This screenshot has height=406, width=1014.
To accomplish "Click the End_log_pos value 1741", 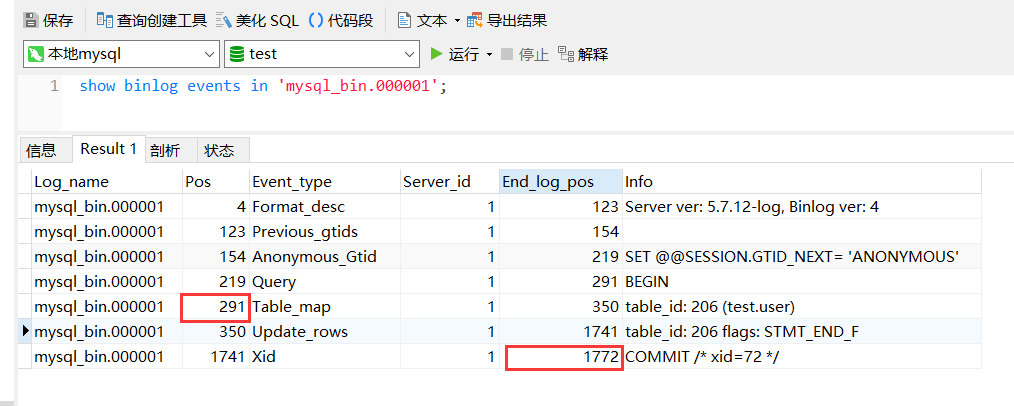I will click(x=561, y=332).
